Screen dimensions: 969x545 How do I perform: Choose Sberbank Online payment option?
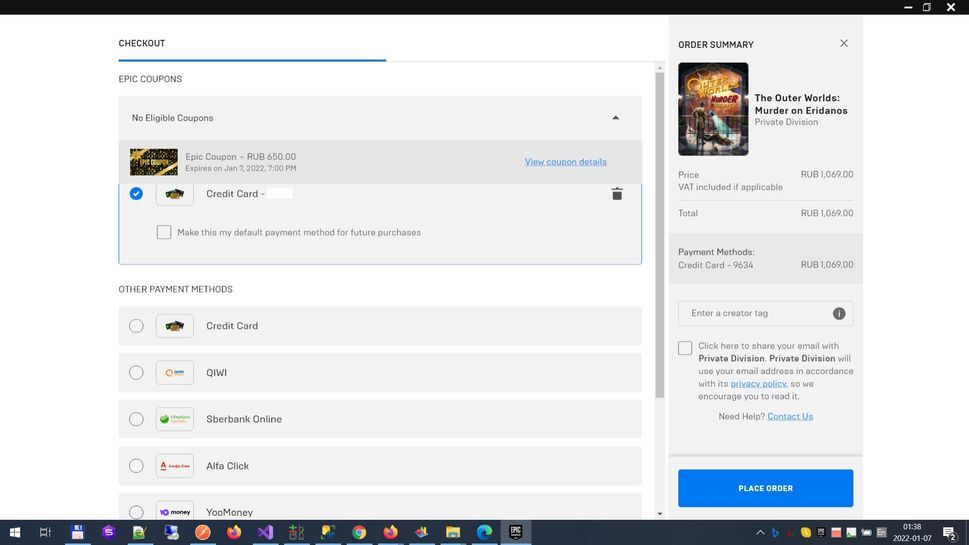coord(136,419)
